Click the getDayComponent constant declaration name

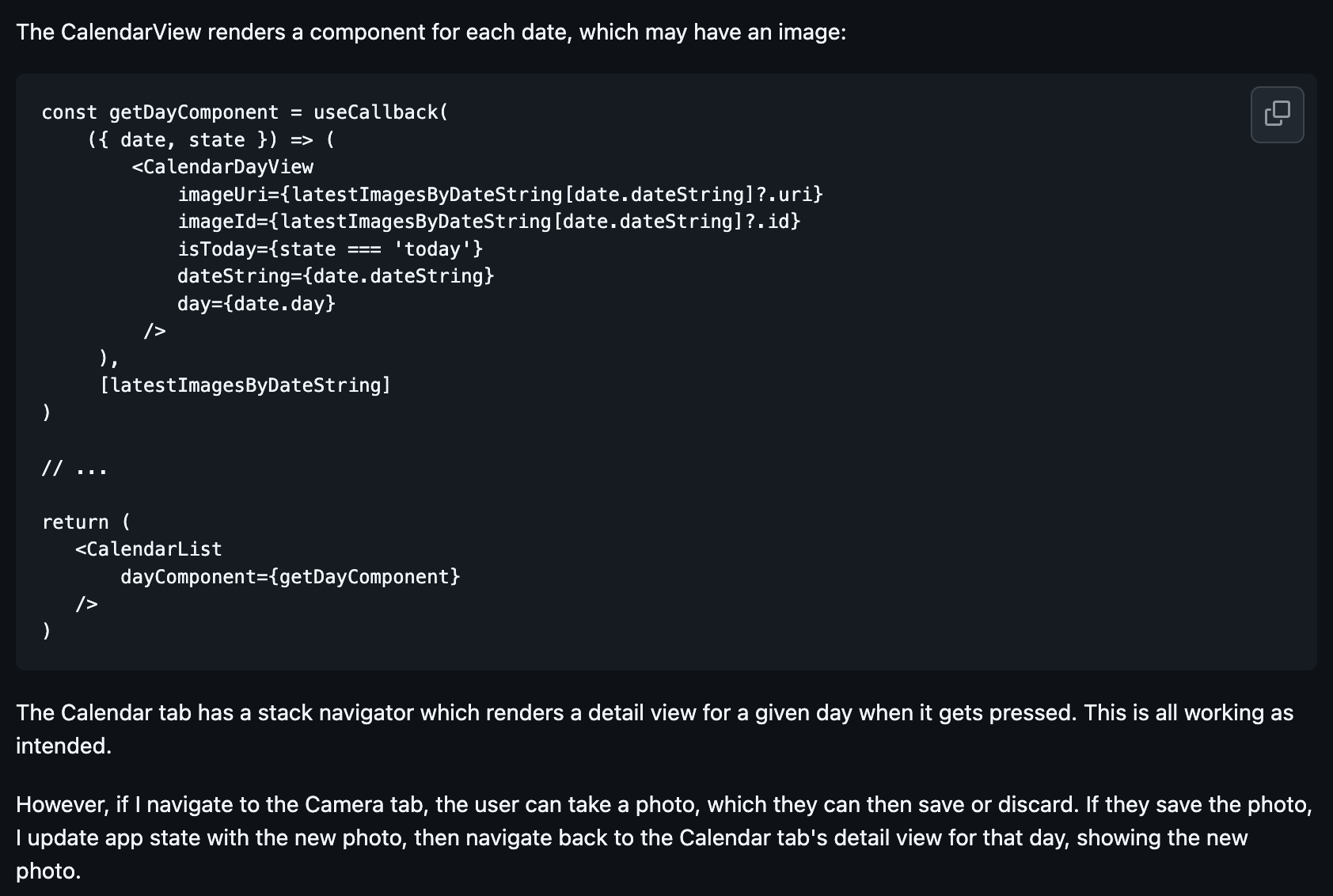193,112
